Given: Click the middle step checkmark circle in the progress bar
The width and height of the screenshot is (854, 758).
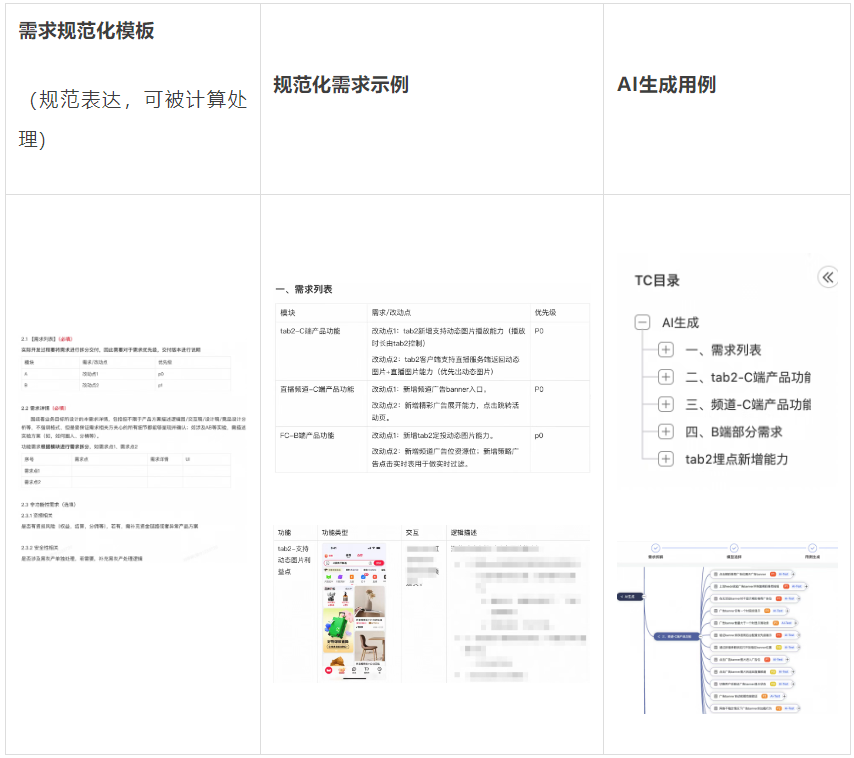Looking at the screenshot, I should click(733, 547).
